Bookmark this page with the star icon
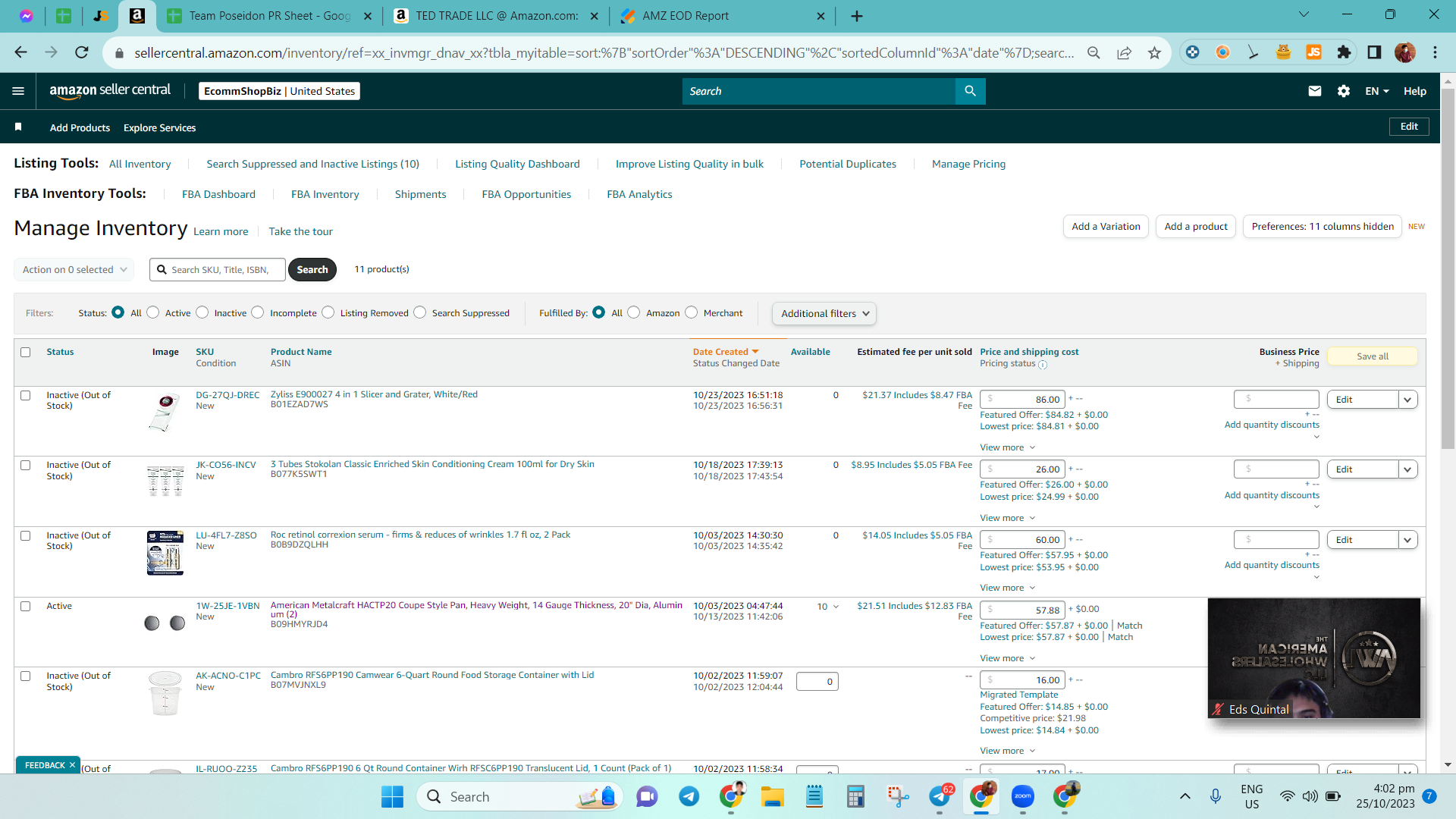This screenshot has height=819, width=1456. tap(1154, 52)
